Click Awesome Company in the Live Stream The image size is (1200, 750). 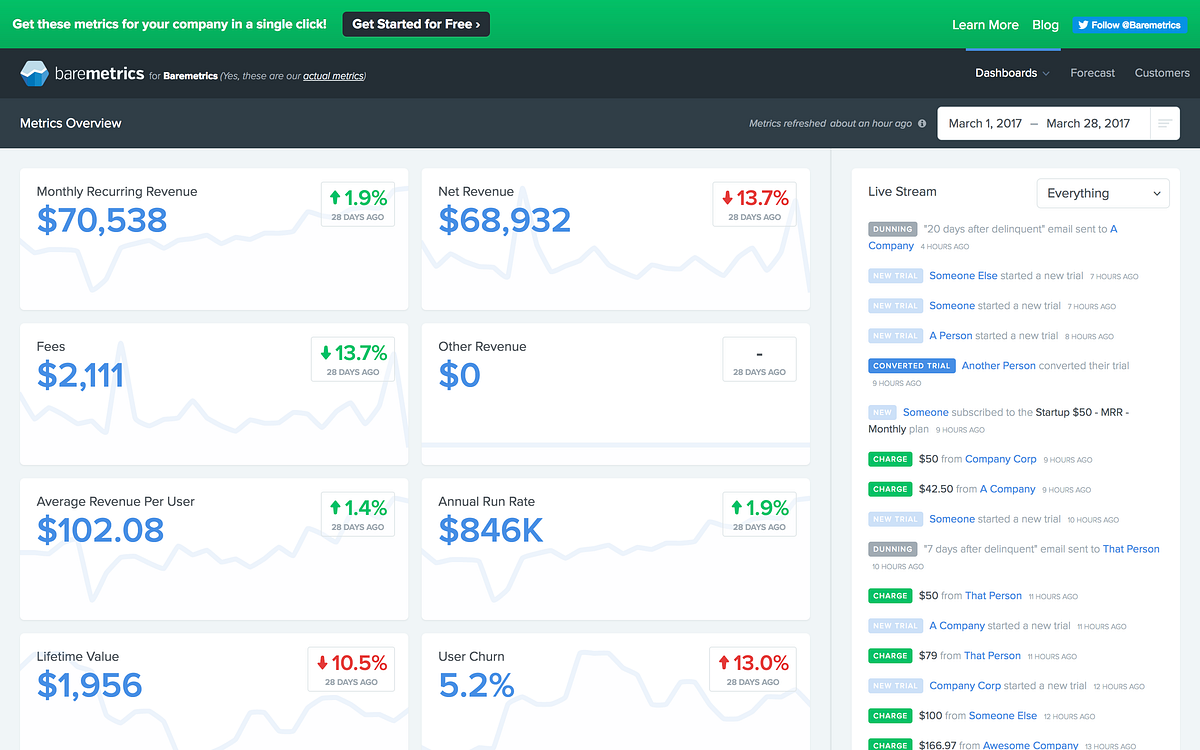(1030, 745)
